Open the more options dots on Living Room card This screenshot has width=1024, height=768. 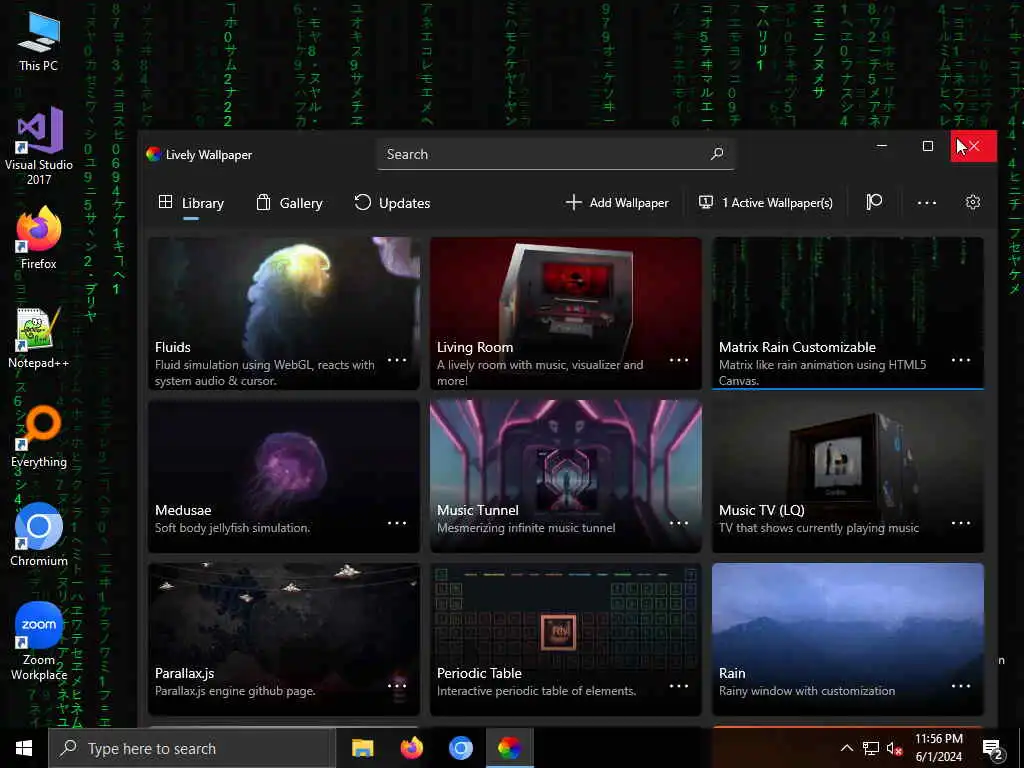[679, 360]
